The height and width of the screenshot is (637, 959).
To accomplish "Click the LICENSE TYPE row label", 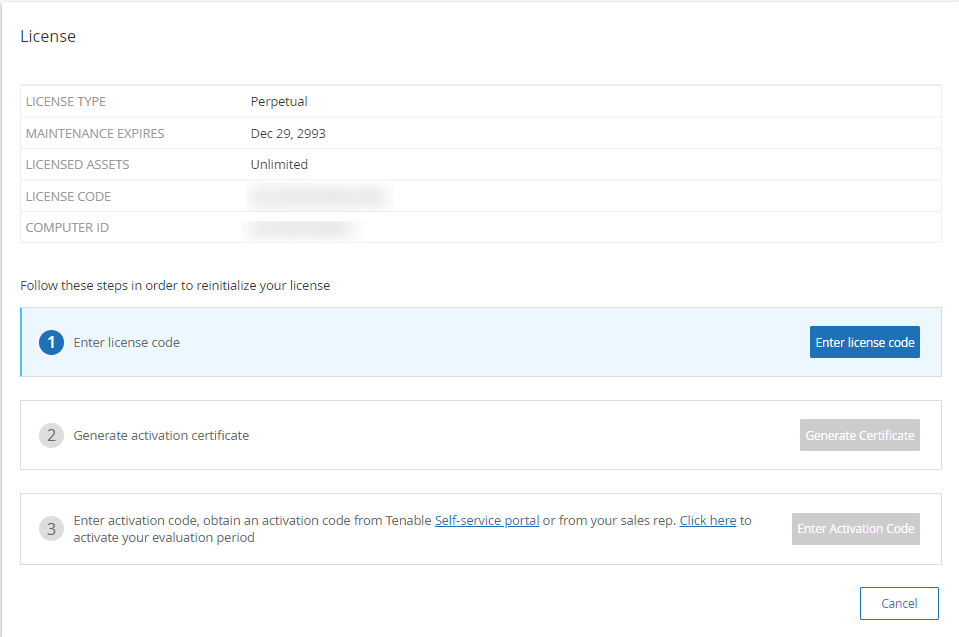I will (66, 101).
